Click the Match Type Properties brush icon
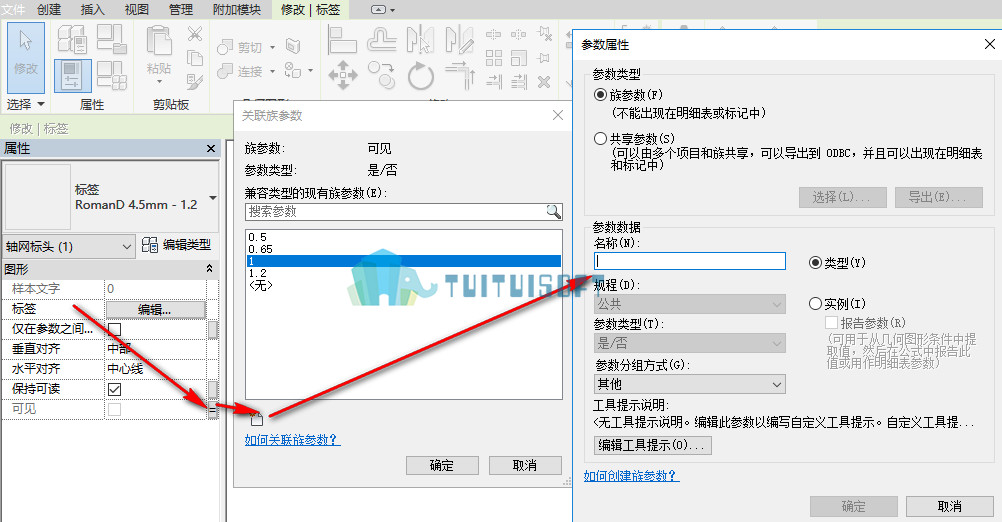 pos(195,82)
